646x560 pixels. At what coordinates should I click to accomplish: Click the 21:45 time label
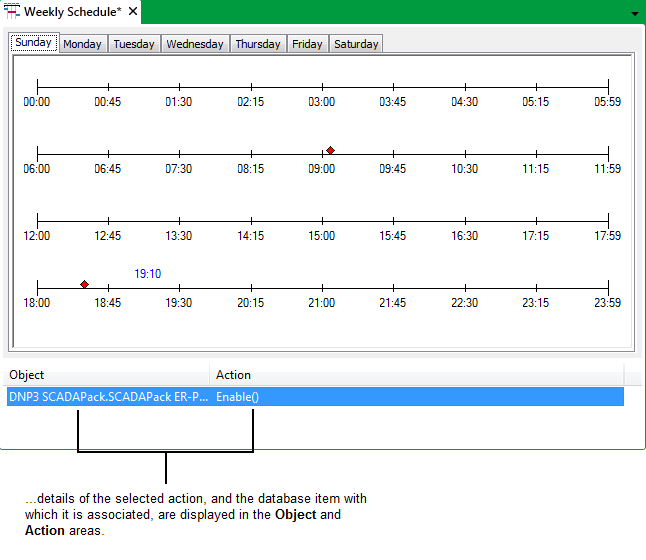pyautogui.click(x=393, y=303)
